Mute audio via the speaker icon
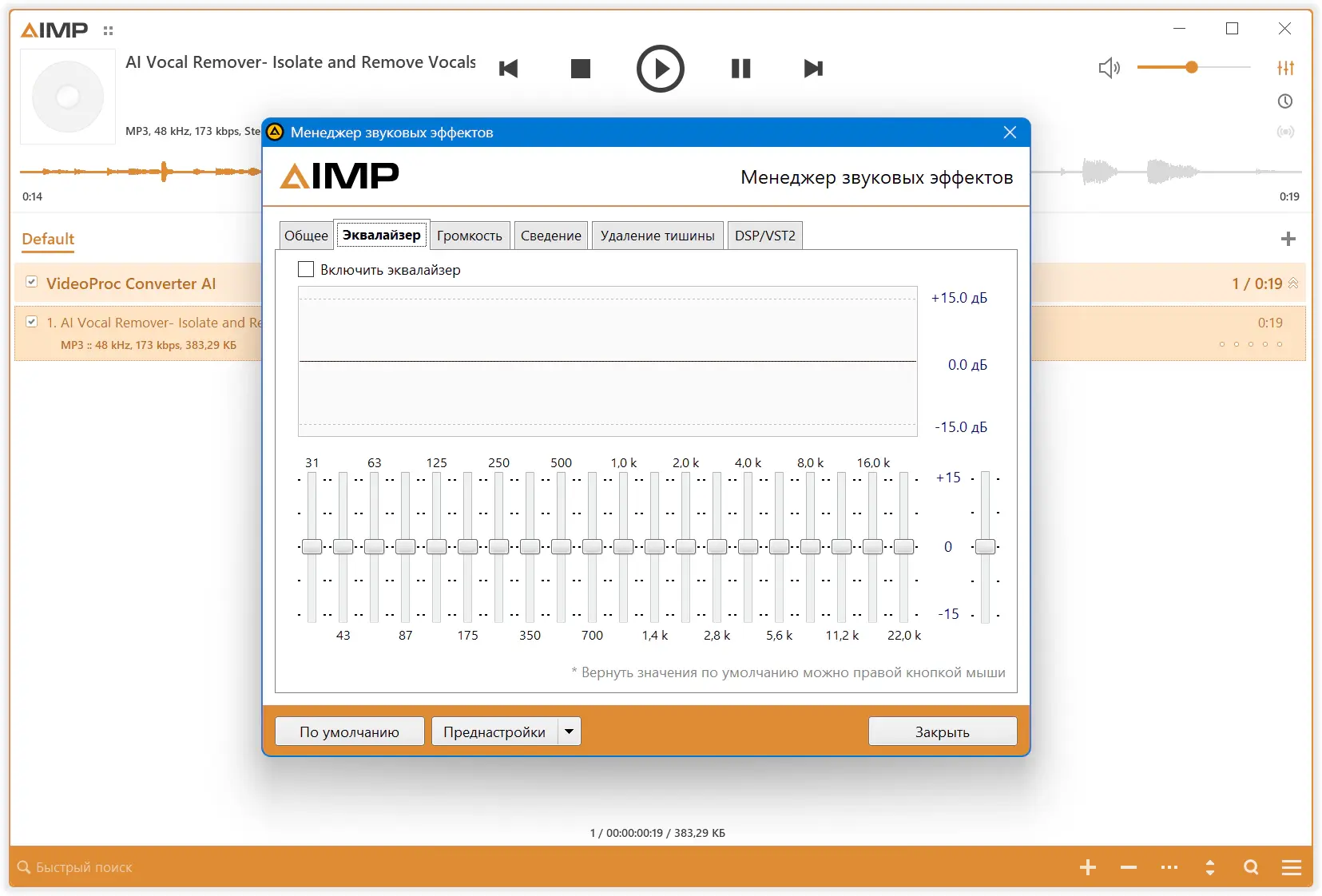1322x896 pixels. coord(1110,68)
